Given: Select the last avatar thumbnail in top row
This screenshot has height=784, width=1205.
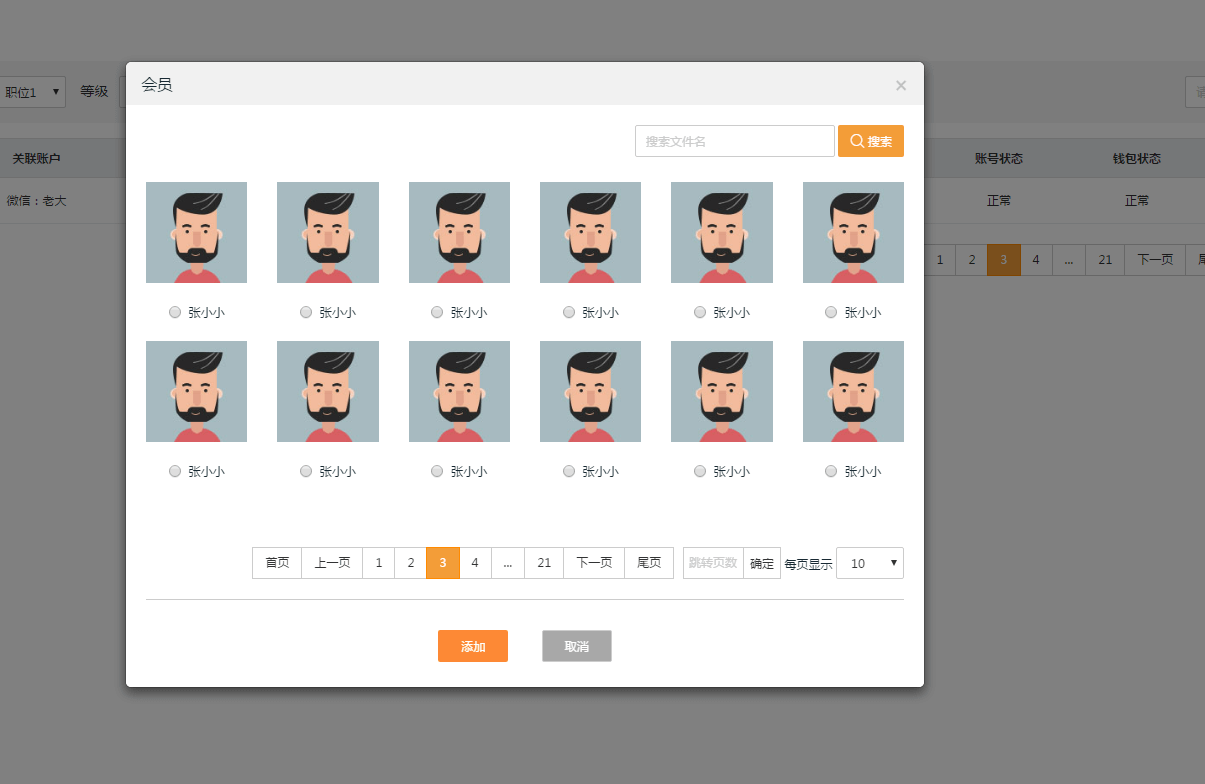Looking at the screenshot, I should [x=853, y=232].
